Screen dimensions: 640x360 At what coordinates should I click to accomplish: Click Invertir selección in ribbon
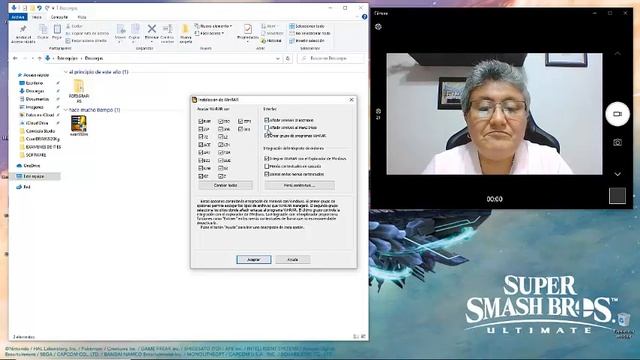[307, 41]
